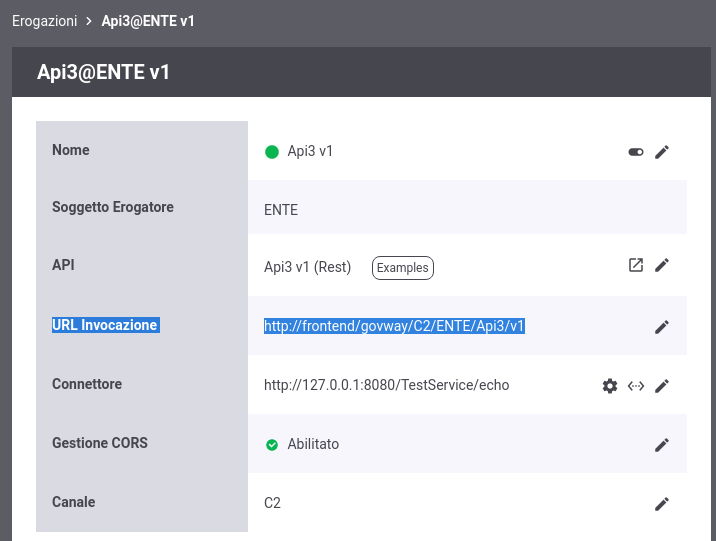Click the Api3@ENTE v1 breadcrumb entry
The image size is (716, 541).
[148, 21]
